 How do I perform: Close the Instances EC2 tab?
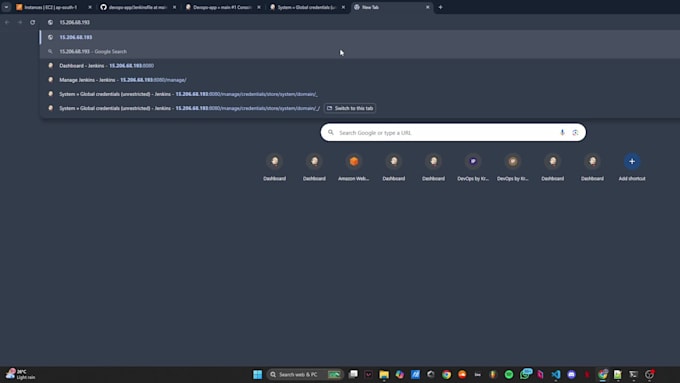[90, 7]
